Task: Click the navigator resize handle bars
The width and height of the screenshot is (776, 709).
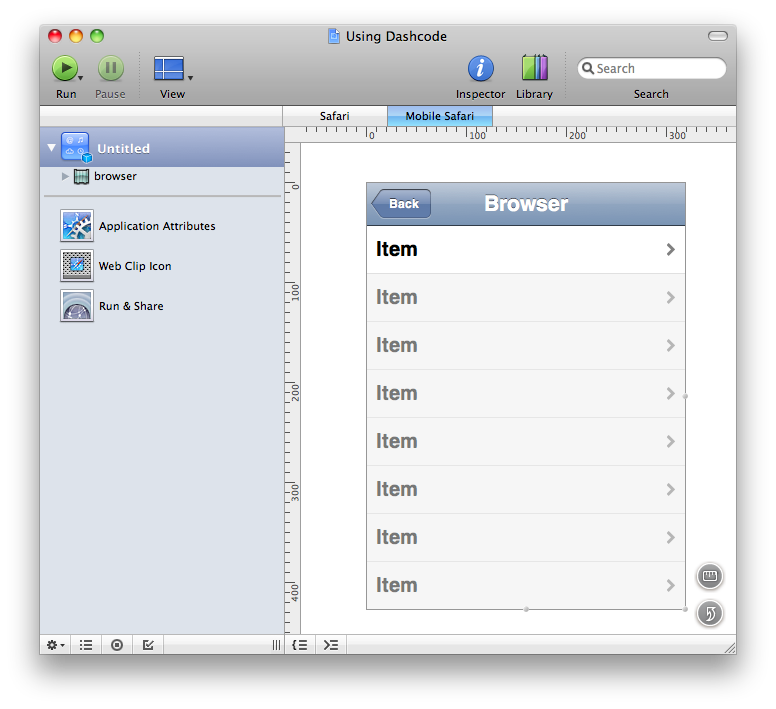Action: (276, 645)
